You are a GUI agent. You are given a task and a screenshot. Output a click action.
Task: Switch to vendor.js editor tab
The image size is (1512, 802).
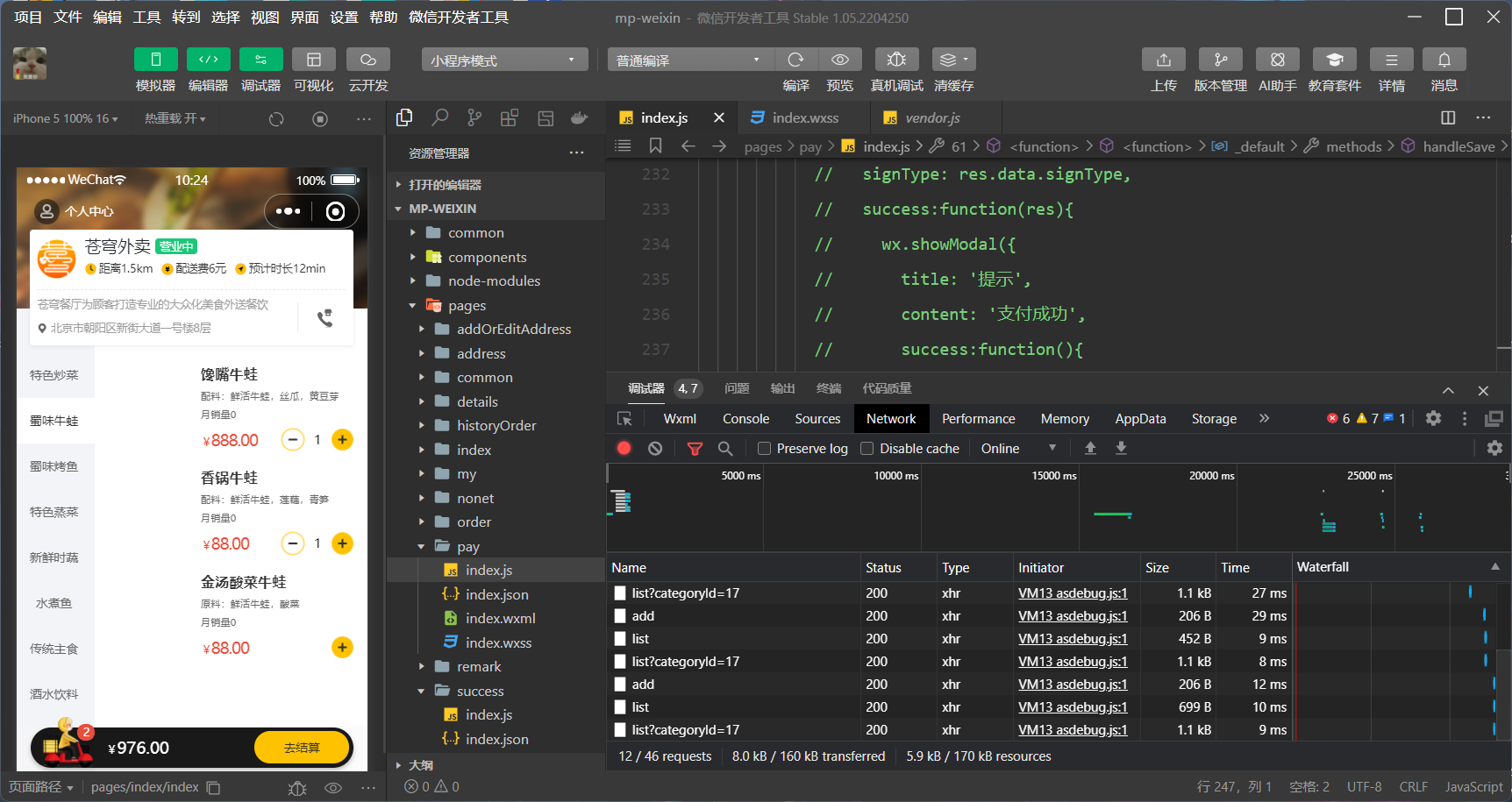pyautogui.click(x=932, y=117)
